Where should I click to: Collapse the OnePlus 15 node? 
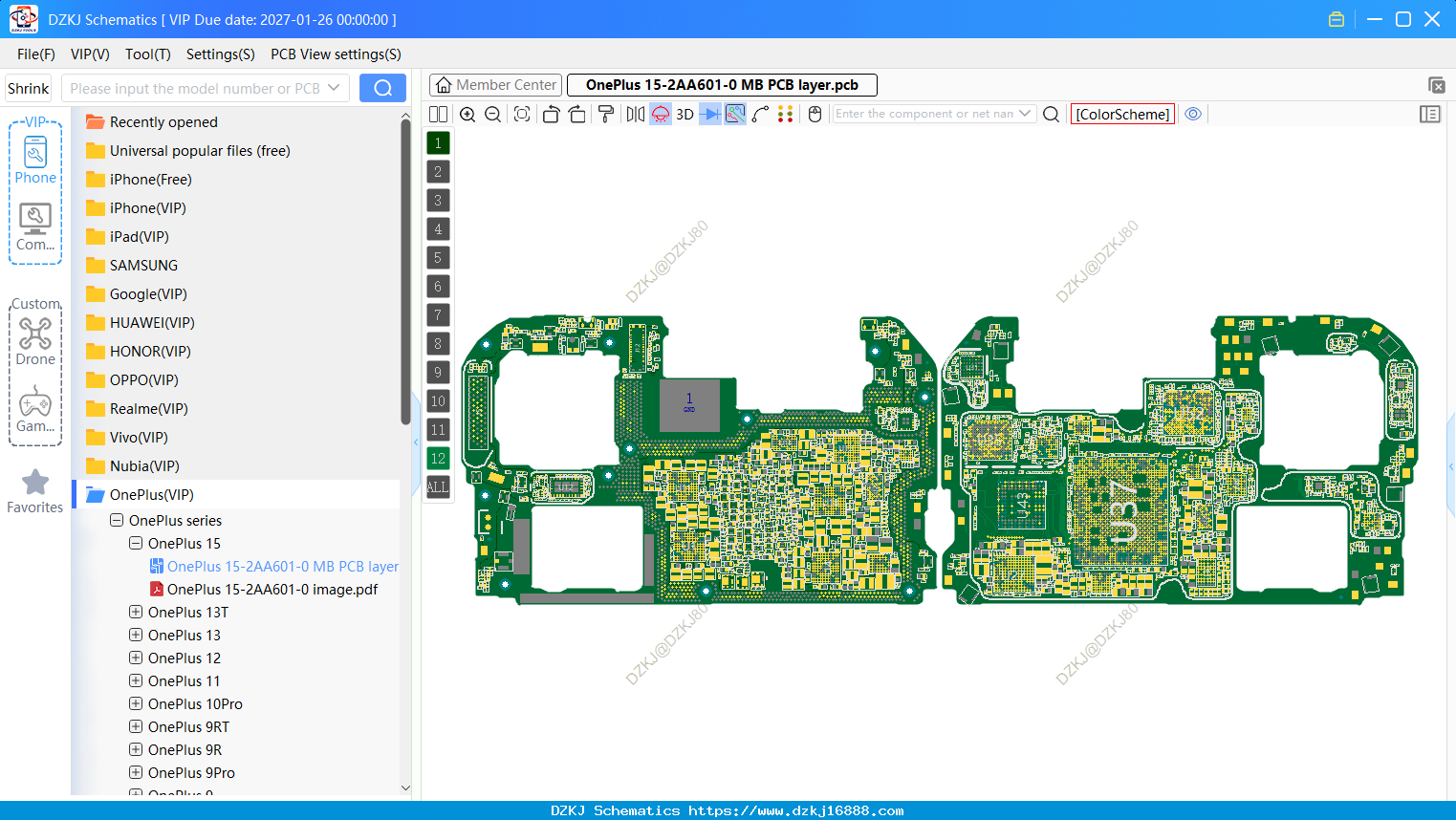tap(136, 544)
